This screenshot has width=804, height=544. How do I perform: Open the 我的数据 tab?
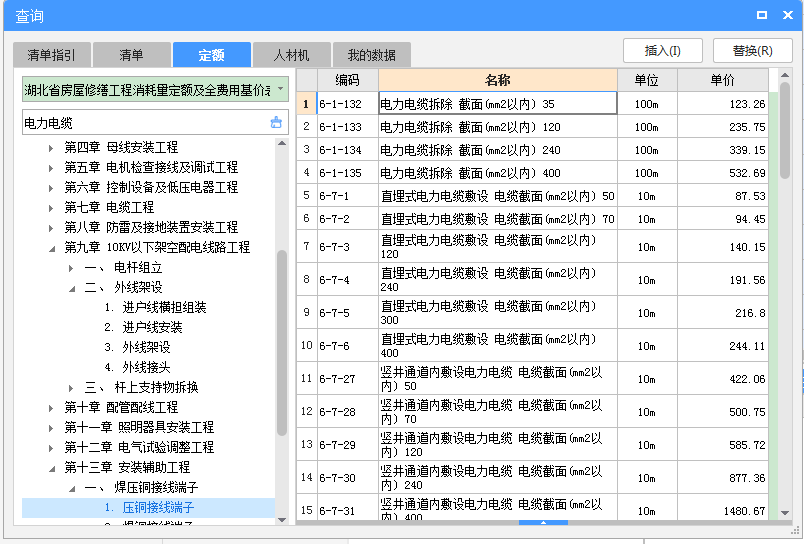tap(372, 55)
